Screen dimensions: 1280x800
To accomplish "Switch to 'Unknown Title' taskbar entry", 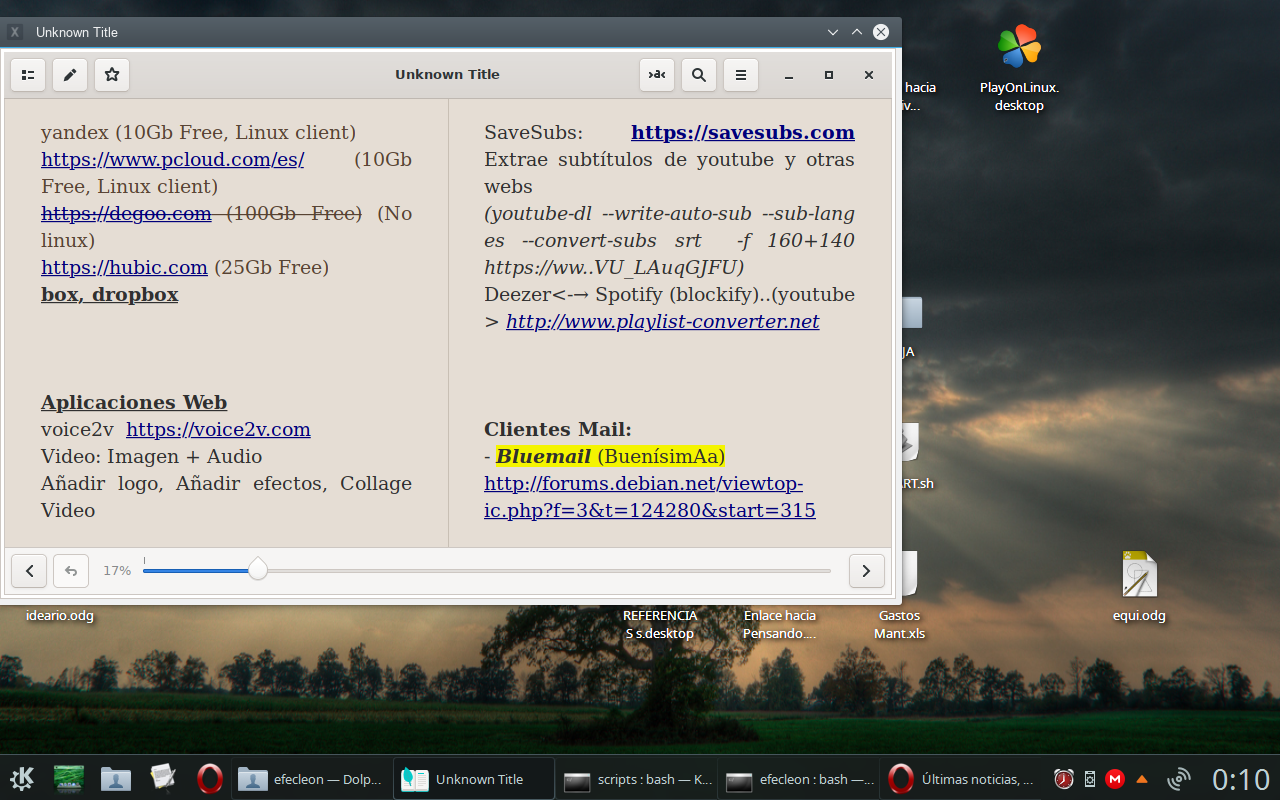I will (x=474, y=779).
